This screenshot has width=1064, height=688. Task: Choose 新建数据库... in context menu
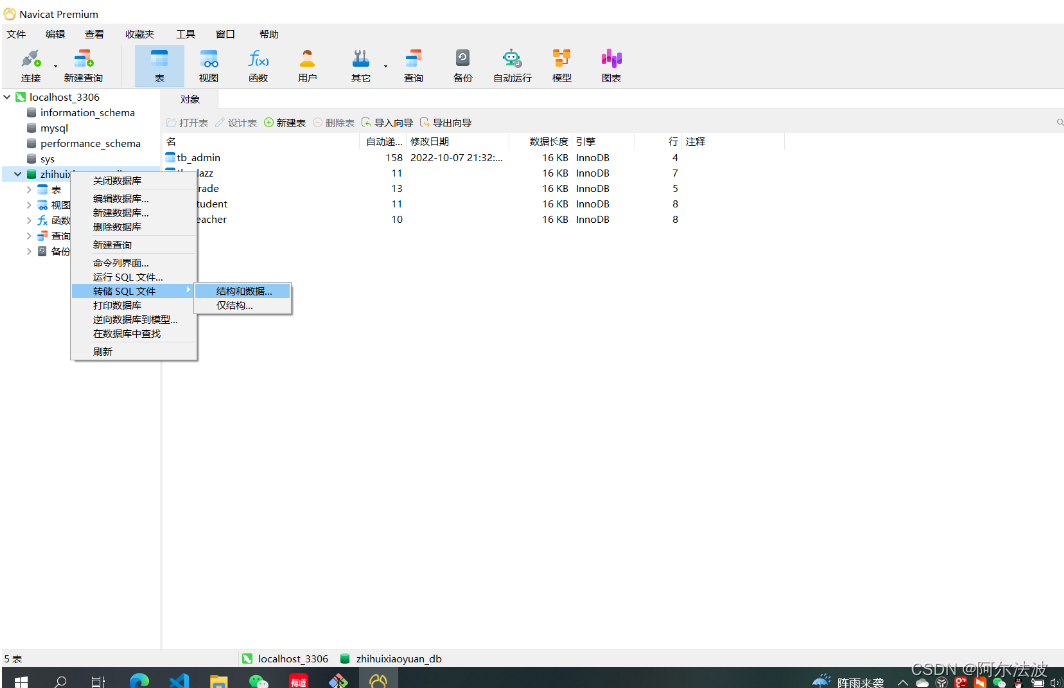click(134, 213)
